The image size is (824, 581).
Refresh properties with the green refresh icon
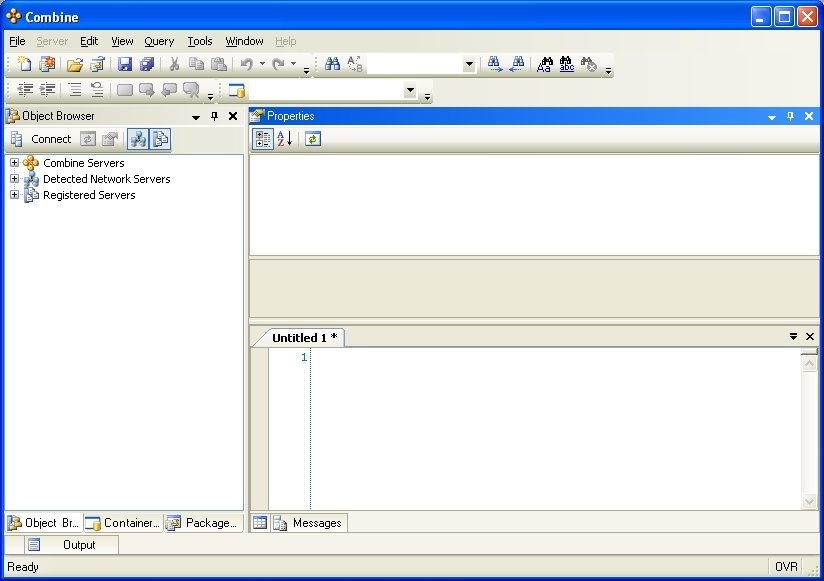pyautogui.click(x=312, y=139)
